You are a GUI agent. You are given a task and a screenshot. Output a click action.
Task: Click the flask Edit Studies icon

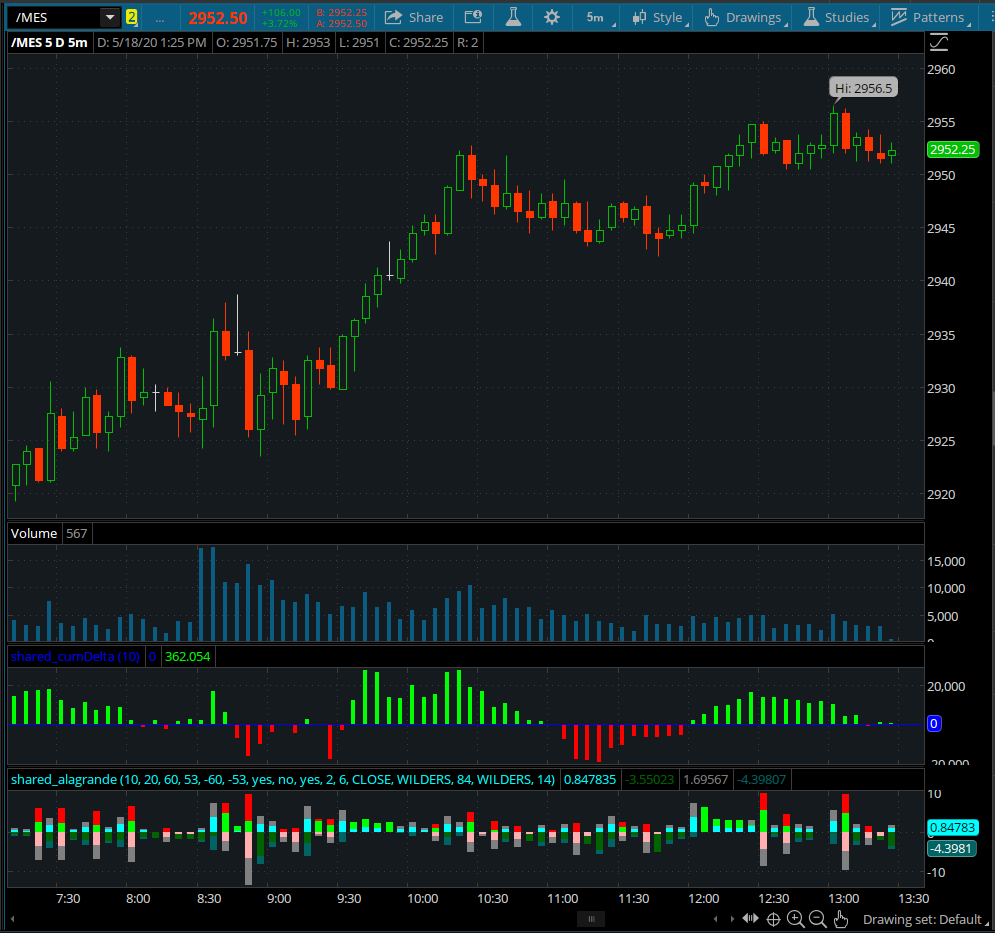[x=513, y=17]
